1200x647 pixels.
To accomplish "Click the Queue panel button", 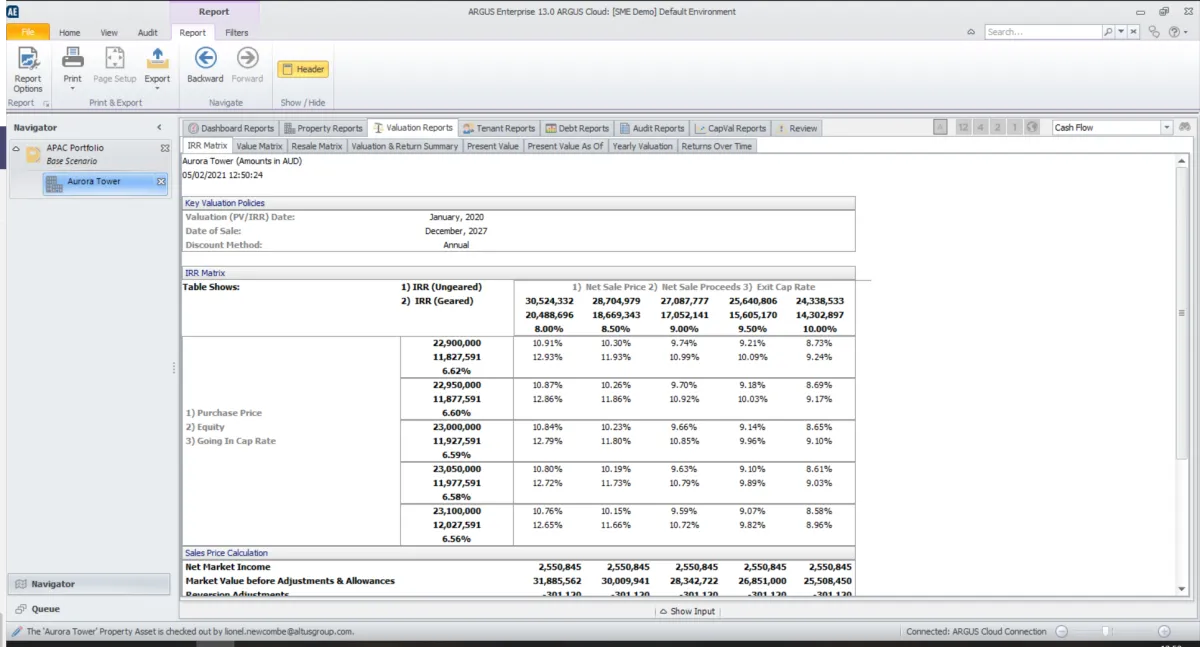I will point(45,609).
